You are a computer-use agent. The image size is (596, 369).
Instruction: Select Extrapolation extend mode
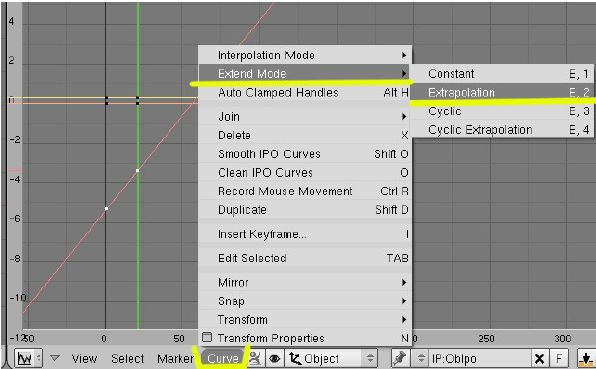(502, 92)
